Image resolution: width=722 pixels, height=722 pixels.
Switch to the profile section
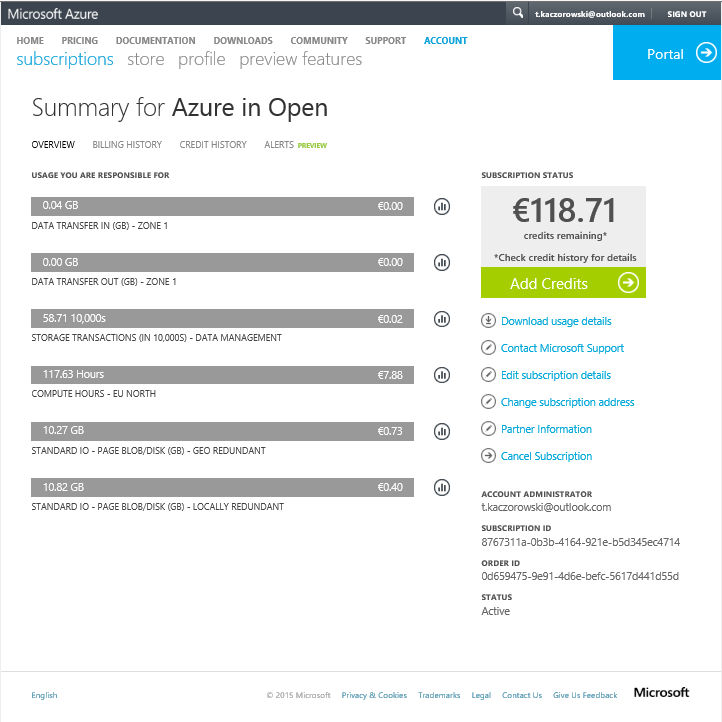pyautogui.click(x=202, y=59)
